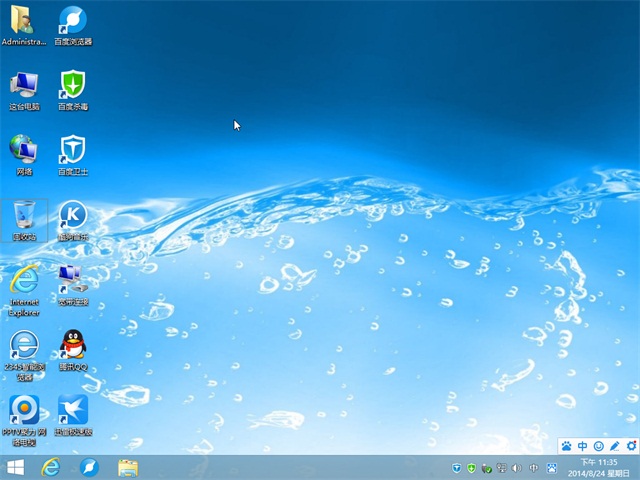This screenshot has height=480, width=640.
Task: Click the pen handwriting icon on IME bar
Action: pos(614,445)
